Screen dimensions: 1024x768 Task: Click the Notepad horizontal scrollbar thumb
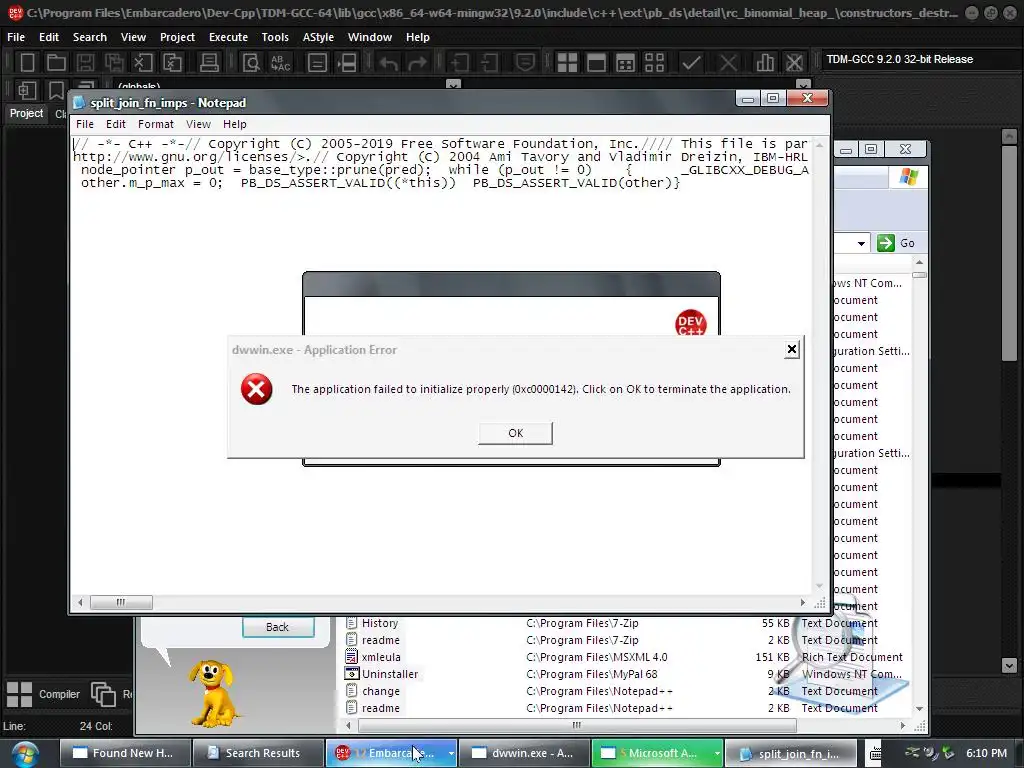pos(121,602)
